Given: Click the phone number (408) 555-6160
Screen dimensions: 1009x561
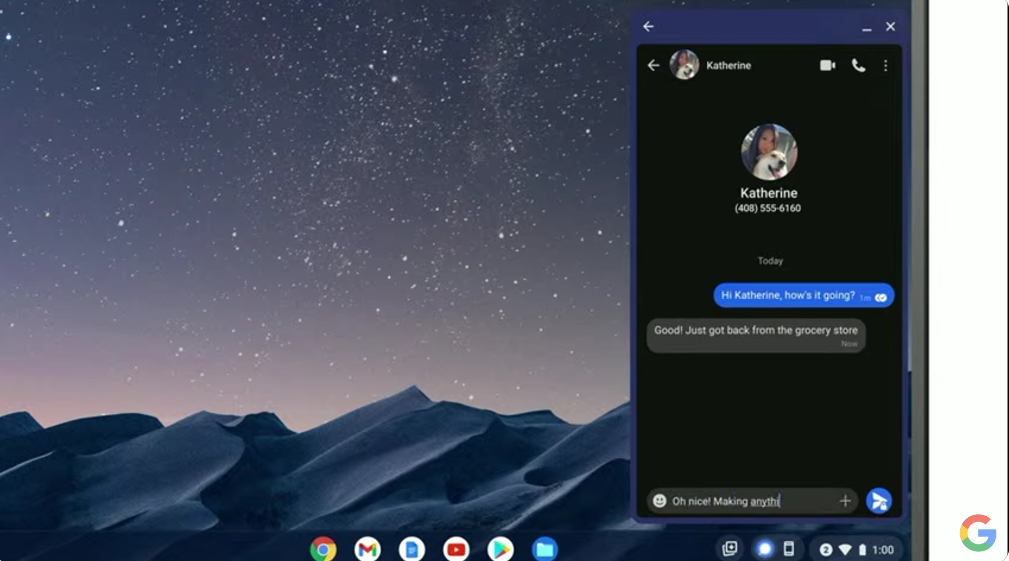Looking at the screenshot, I should pos(768,208).
